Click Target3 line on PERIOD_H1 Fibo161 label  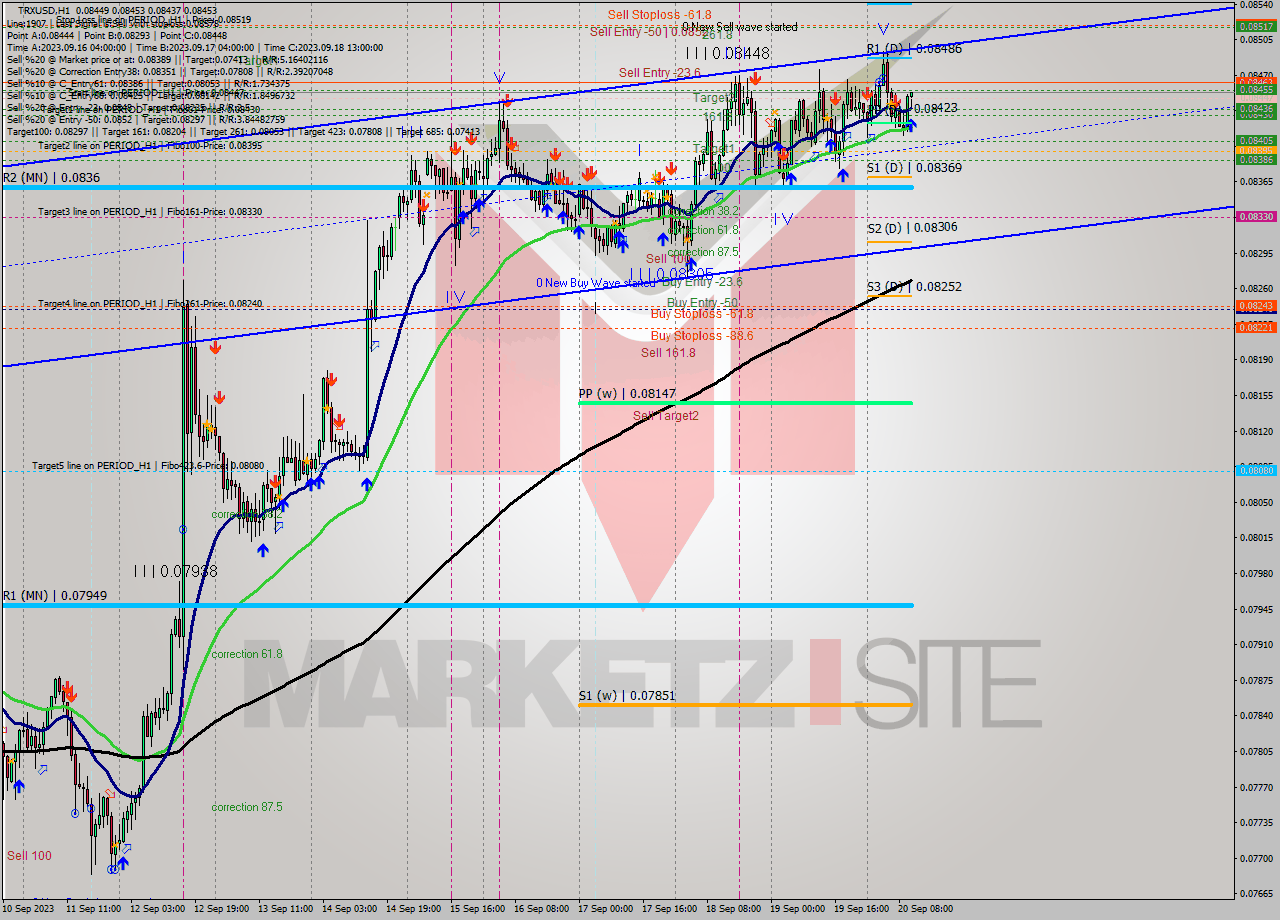150,212
